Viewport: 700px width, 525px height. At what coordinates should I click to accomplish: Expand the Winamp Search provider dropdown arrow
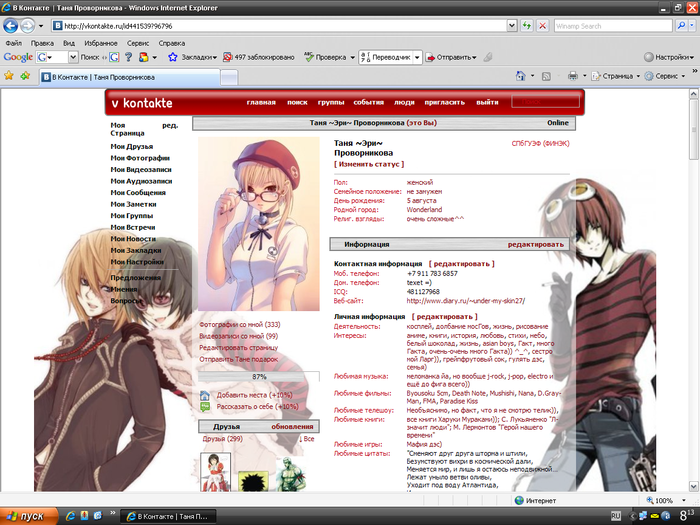coord(692,26)
